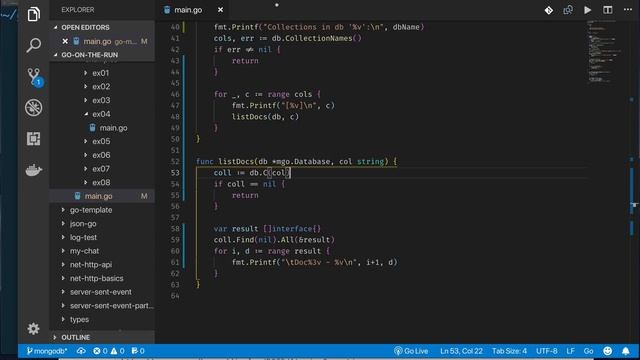Image resolution: width=640 pixels, height=360 pixels.
Task: Open the errors and warnings count in the status bar
Action: click(x=109, y=351)
